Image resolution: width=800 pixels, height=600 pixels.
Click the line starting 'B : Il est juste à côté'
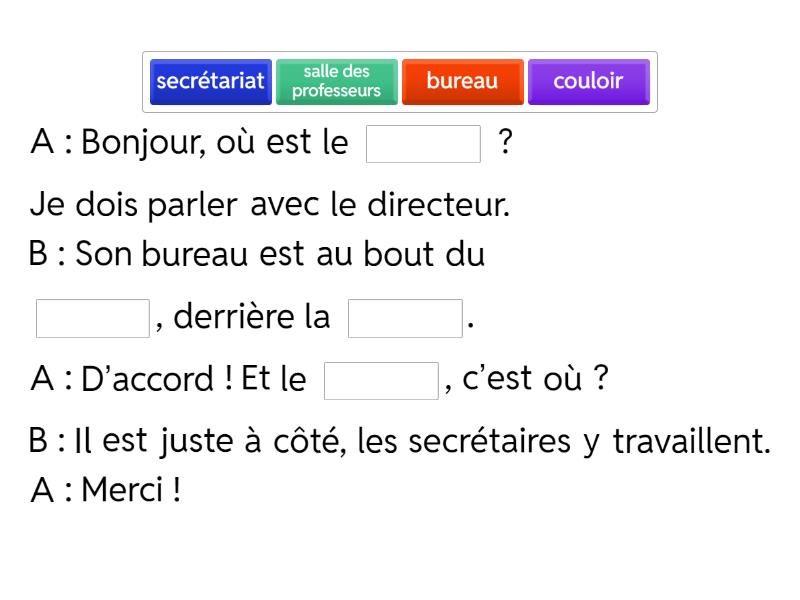click(400, 442)
